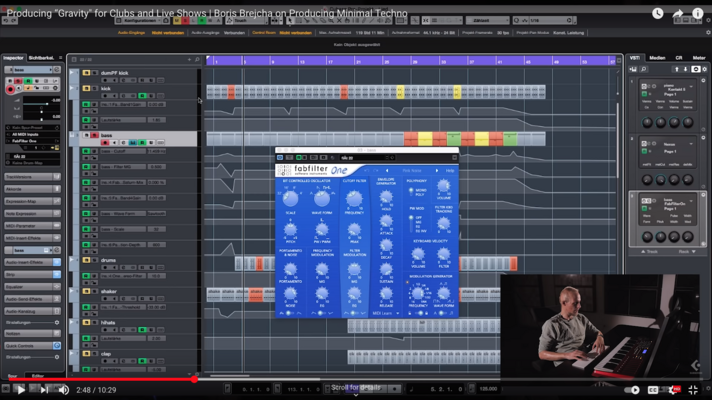712x400 pixels.
Task: Skip to next video
Action: pos(44,390)
